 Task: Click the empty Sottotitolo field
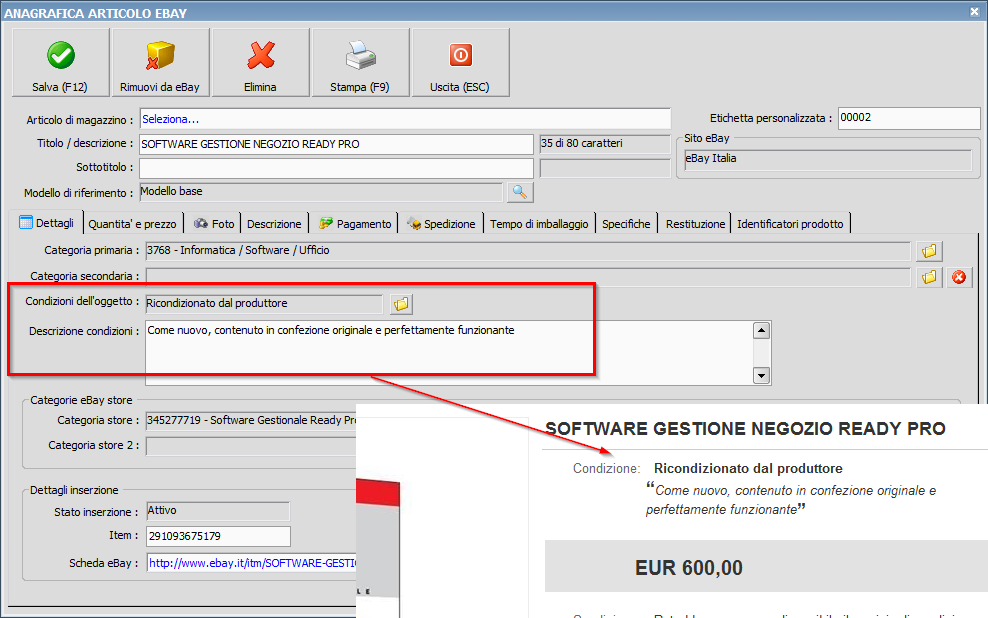coord(336,168)
